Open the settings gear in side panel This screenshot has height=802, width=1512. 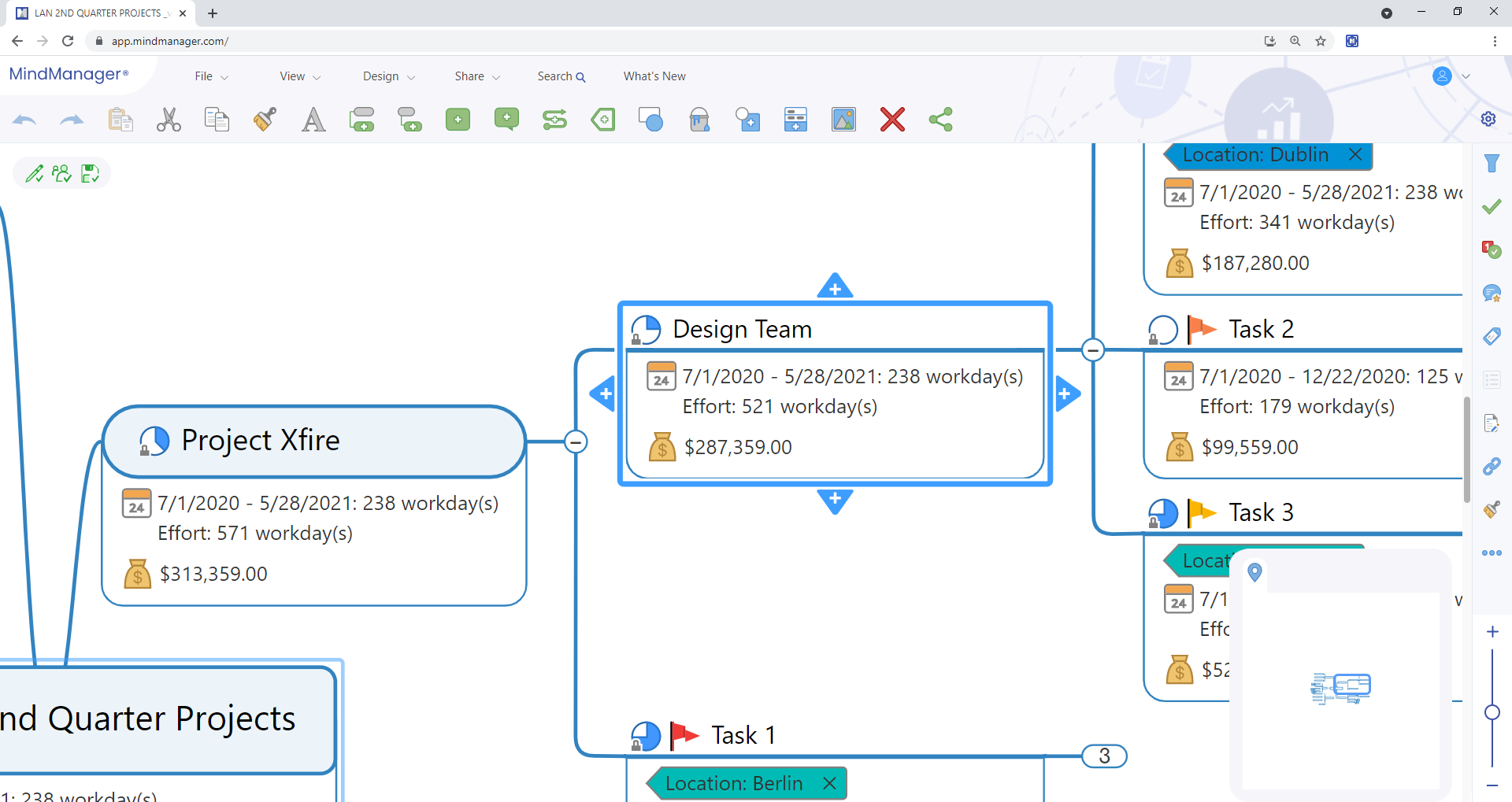(1488, 119)
